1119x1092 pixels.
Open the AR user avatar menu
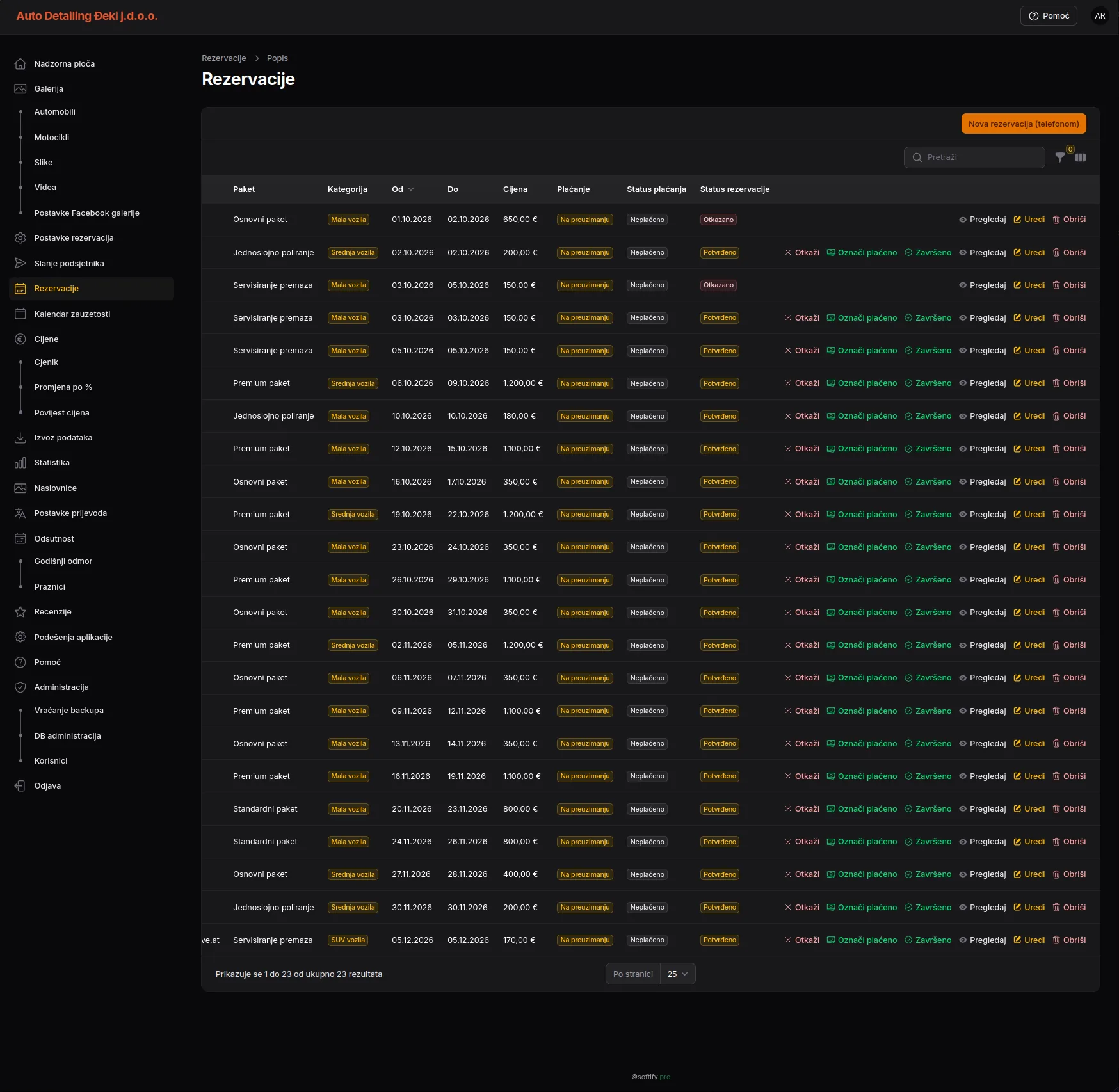point(1100,16)
